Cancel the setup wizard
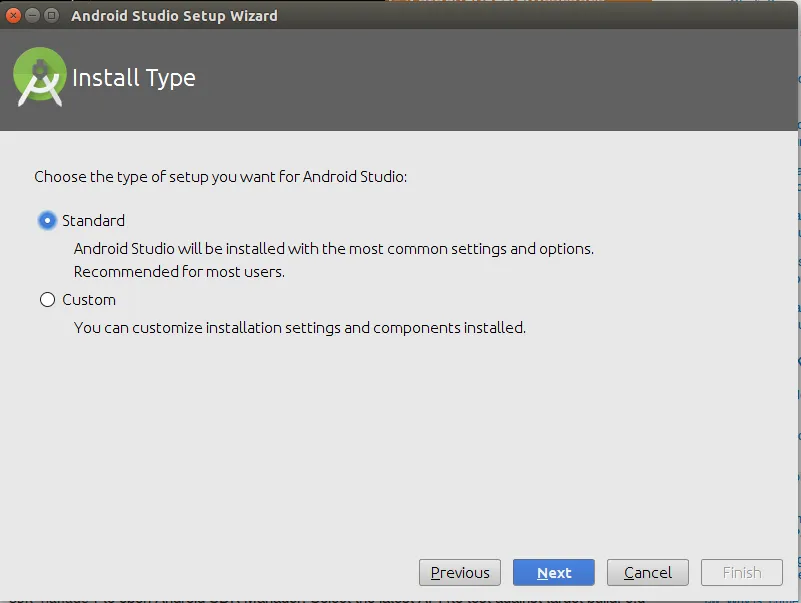The image size is (801, 603). coord(648,573)
